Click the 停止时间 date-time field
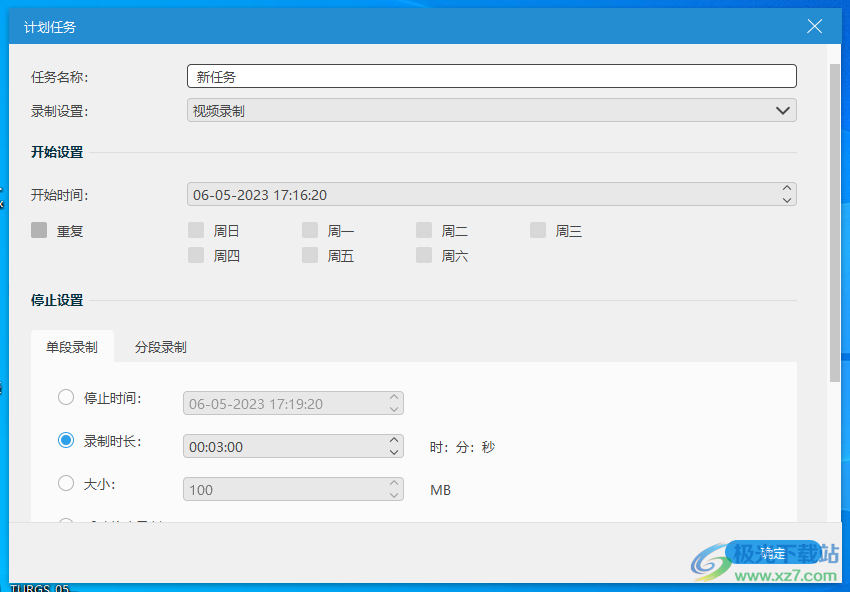This screenshot has width=850, height=592. pos(293,403)
